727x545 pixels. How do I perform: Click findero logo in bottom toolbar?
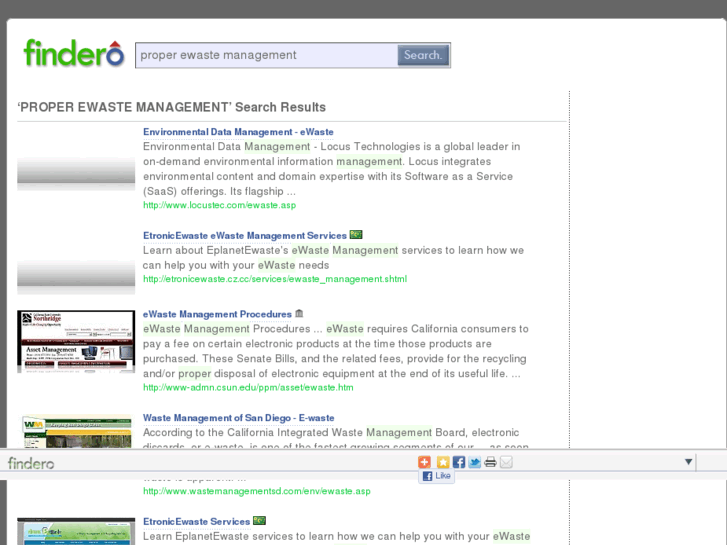tap(31, 463)
